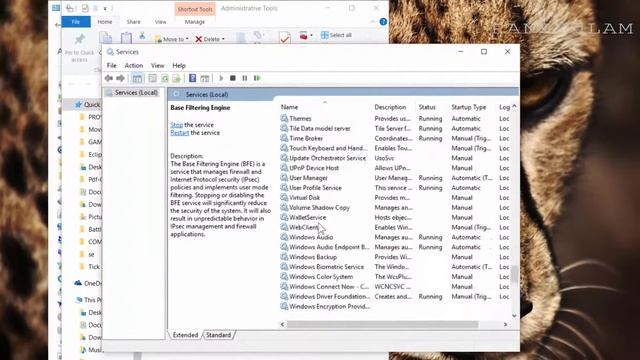Screen dimensions: 640x360
Task: Select Services (Local) in the console tree
Action: click(136, 93)
